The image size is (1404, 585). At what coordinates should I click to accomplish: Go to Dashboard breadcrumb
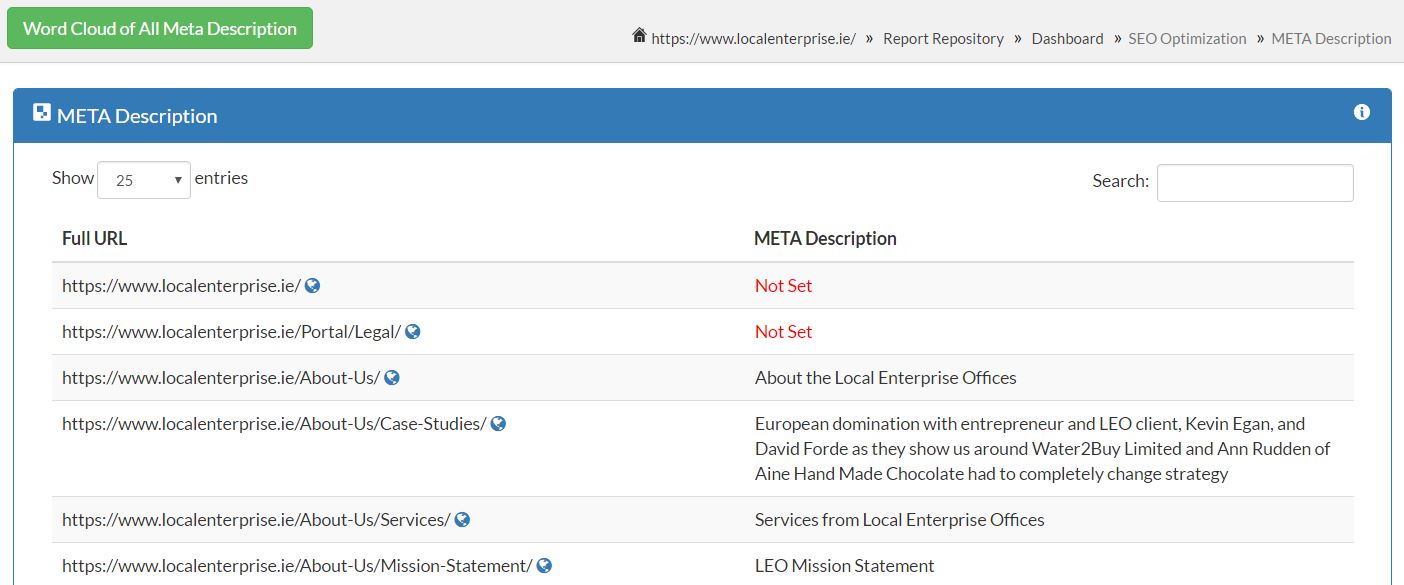[1067, 39]
